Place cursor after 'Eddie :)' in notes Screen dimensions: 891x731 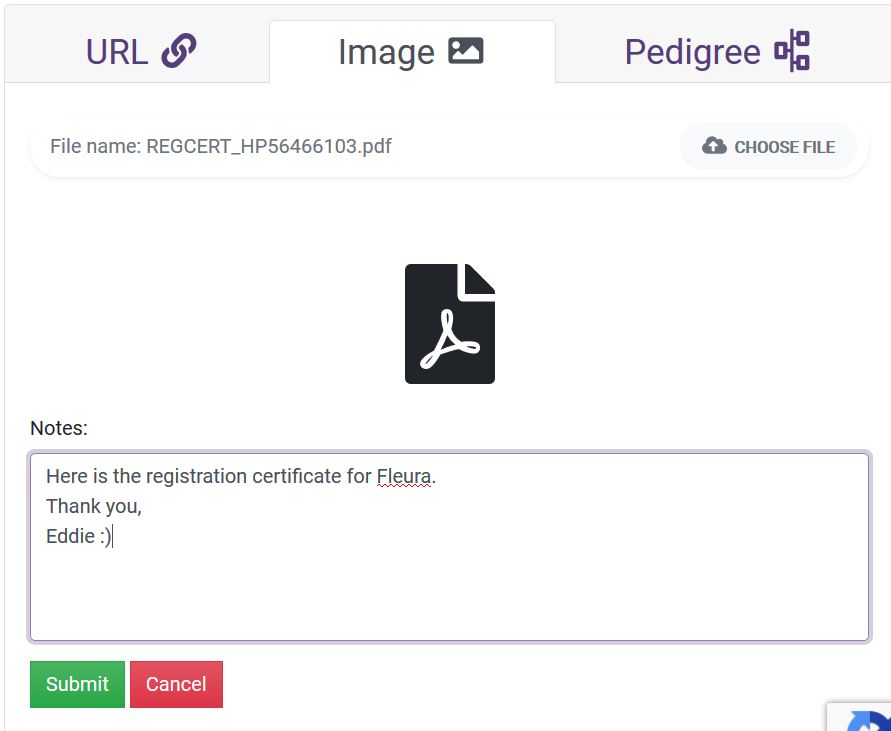coord(113,537)
